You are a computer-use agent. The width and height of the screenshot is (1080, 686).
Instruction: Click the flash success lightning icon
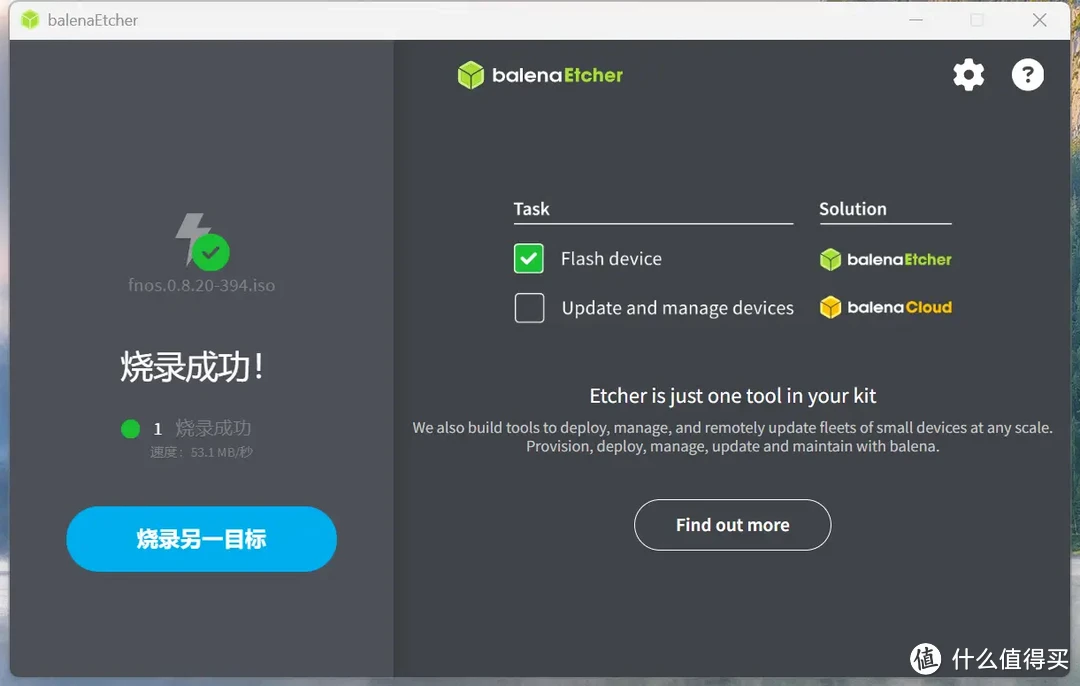[x=201, y=241]
